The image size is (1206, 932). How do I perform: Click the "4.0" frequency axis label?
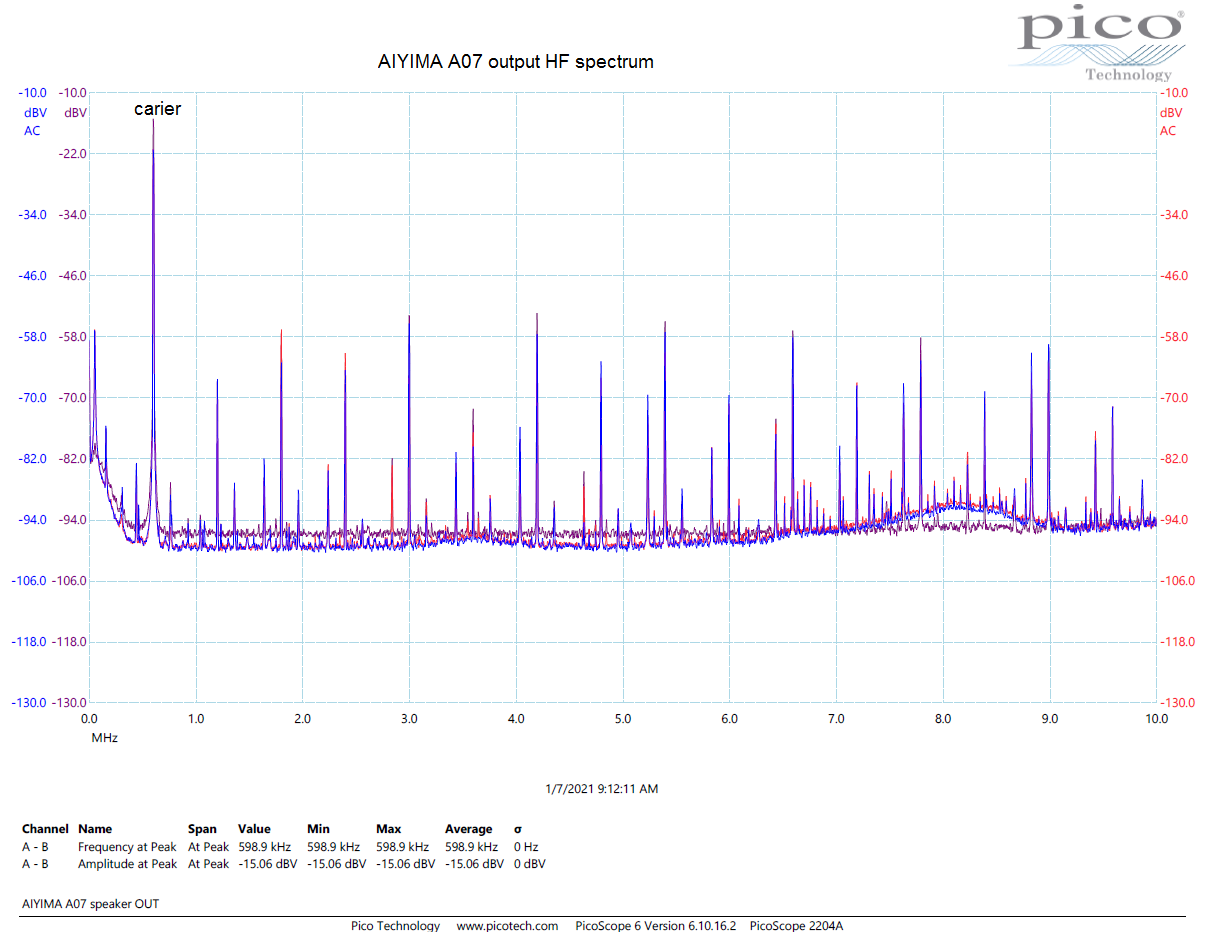coord(516,719)
